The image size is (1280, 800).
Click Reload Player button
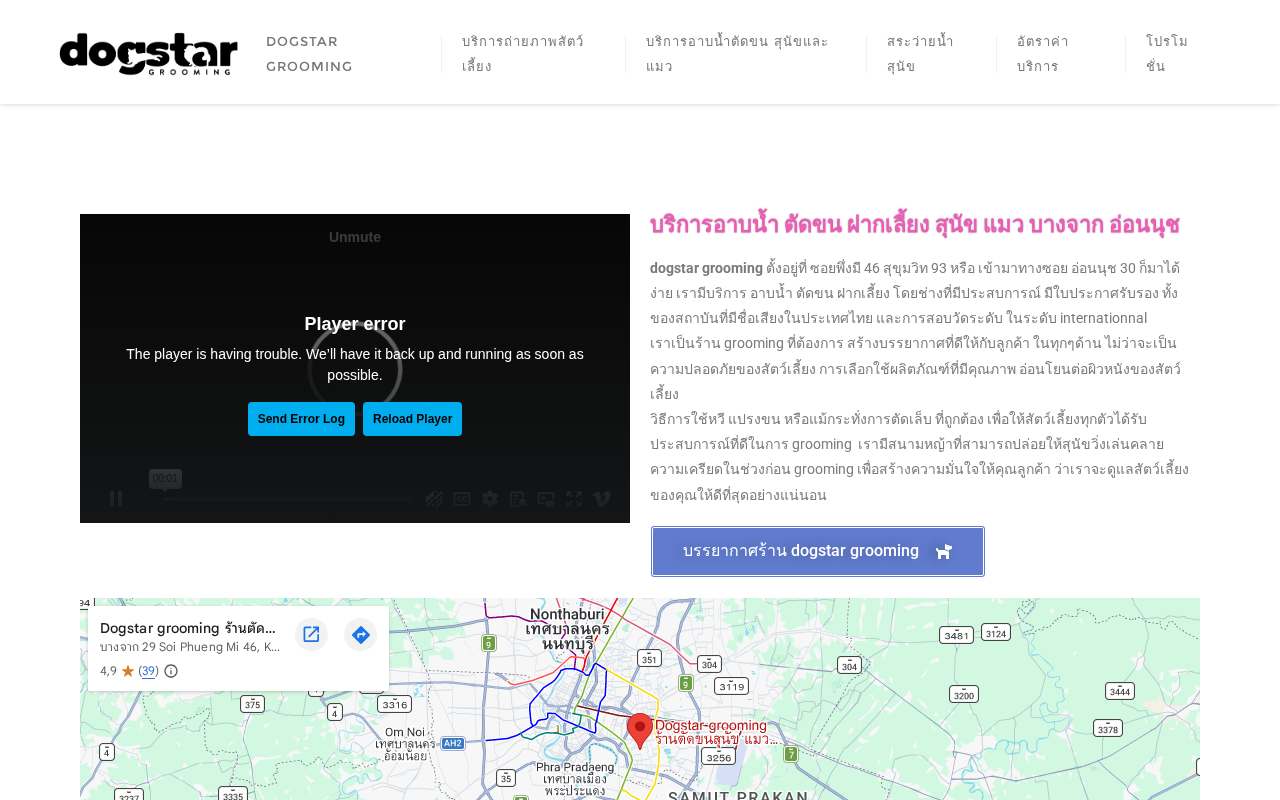click(x=412, y=419)
